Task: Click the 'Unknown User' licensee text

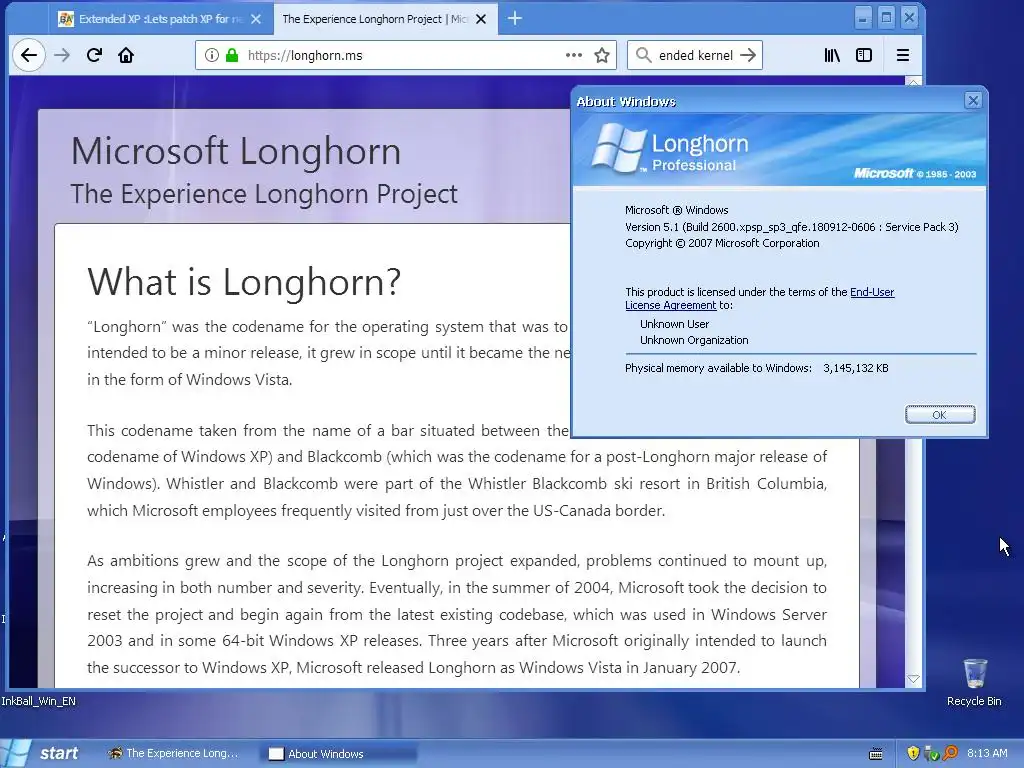Action: [674, 324]
